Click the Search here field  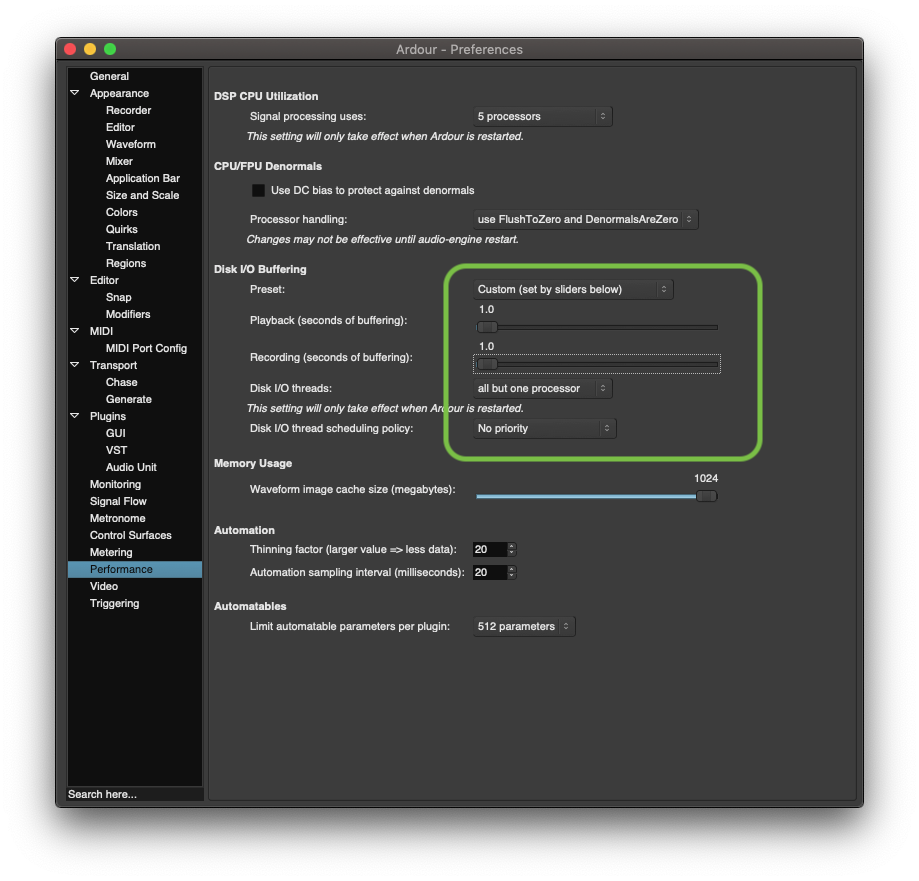pos(134,794)
